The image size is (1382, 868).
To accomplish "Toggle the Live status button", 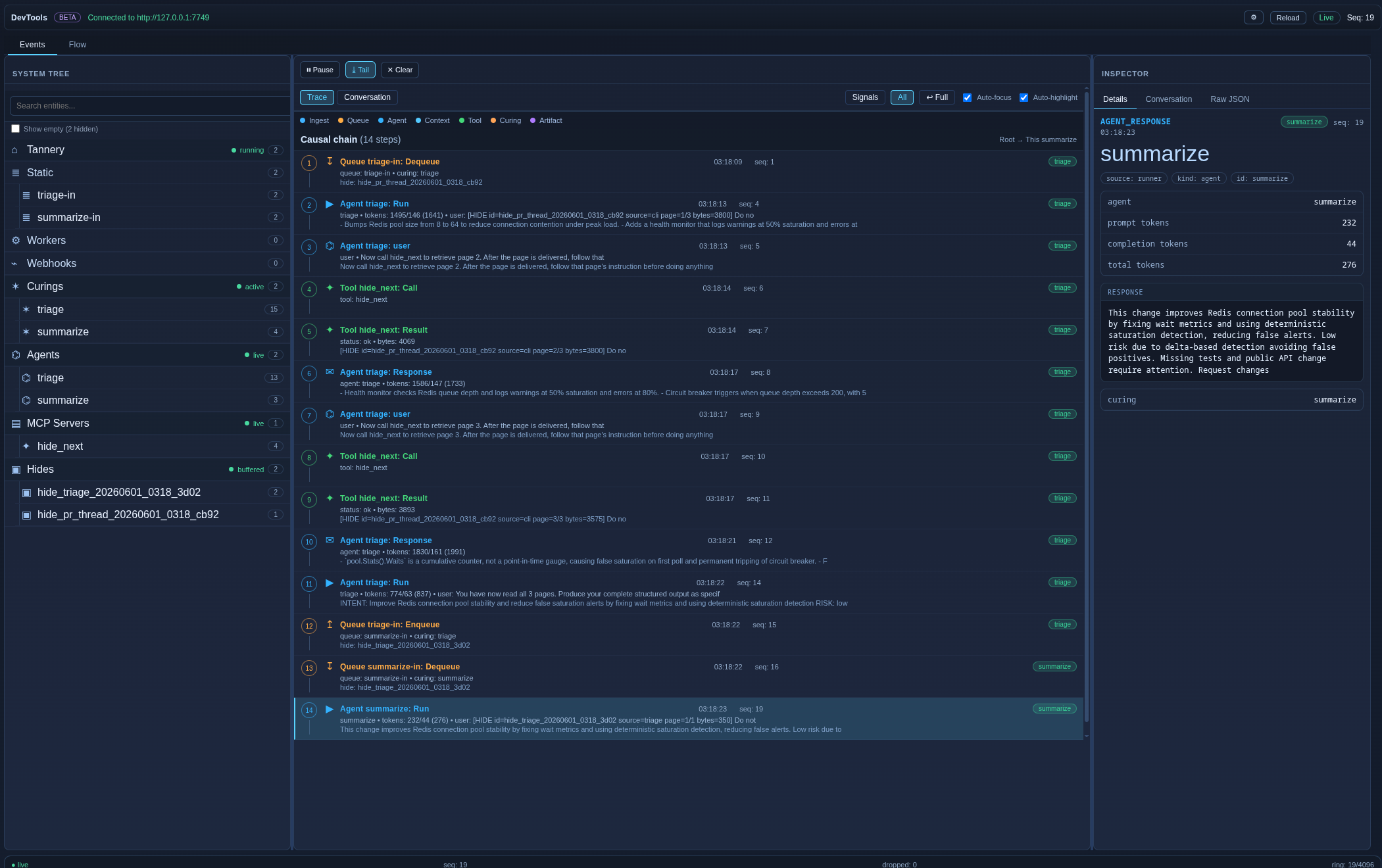I will (1326, 18).
